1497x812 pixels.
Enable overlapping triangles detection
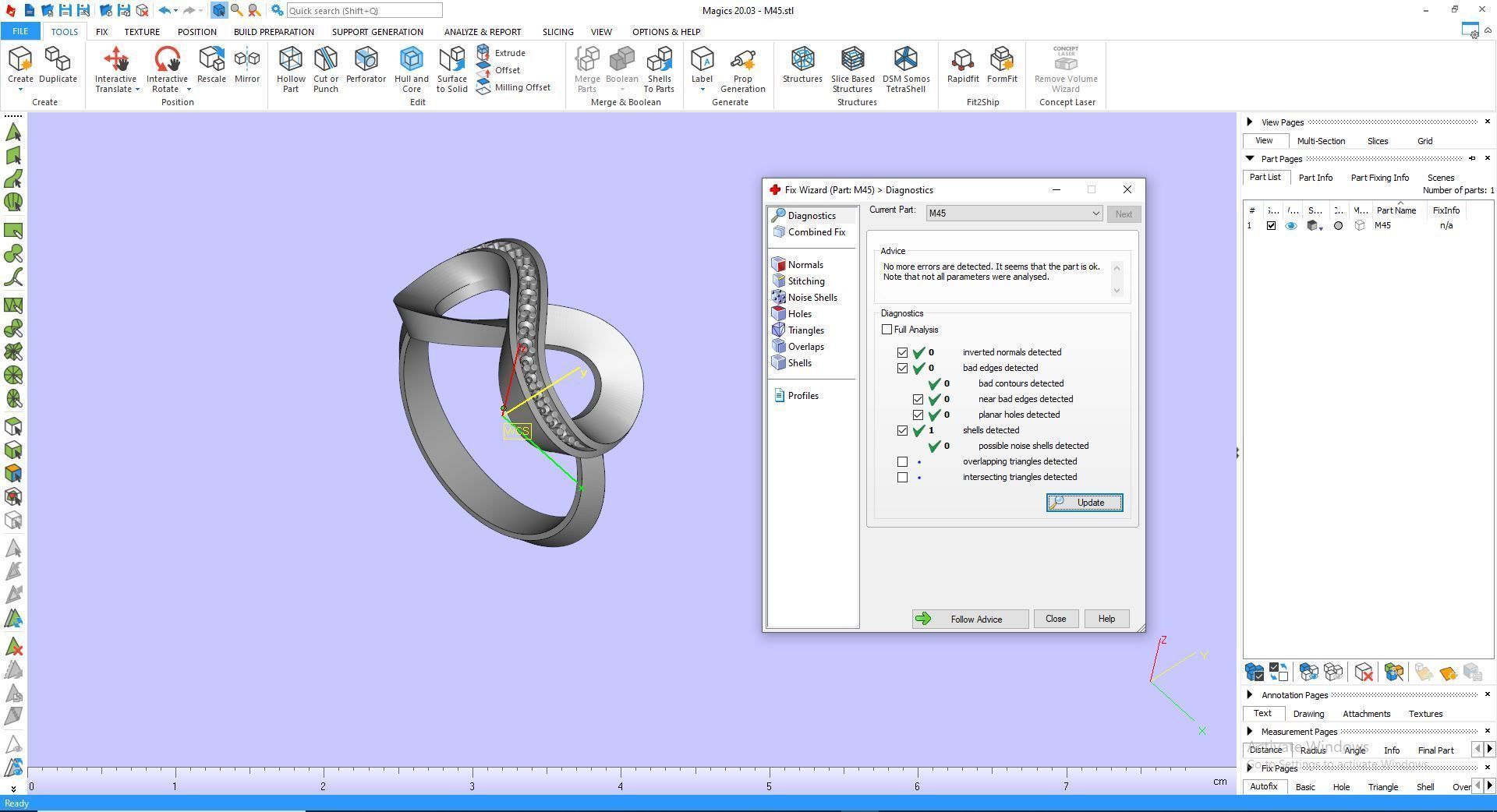click(902, 461)
